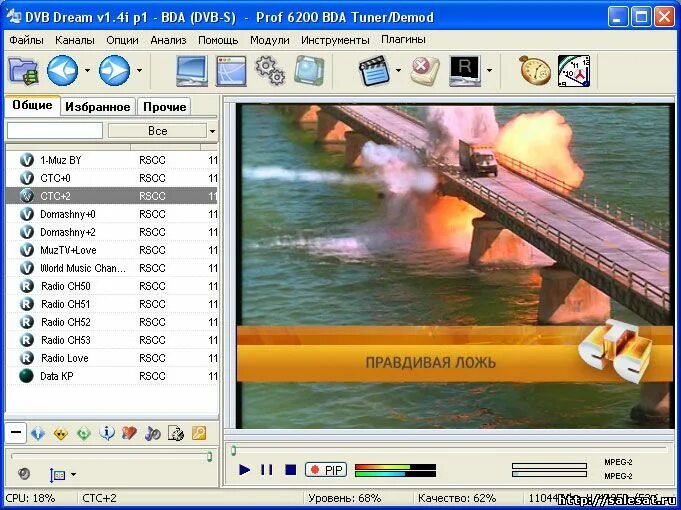Select the Domashny+0 channel
This screenshot has width=681, height=510.
pyautogui.click(x=112, y=214)
